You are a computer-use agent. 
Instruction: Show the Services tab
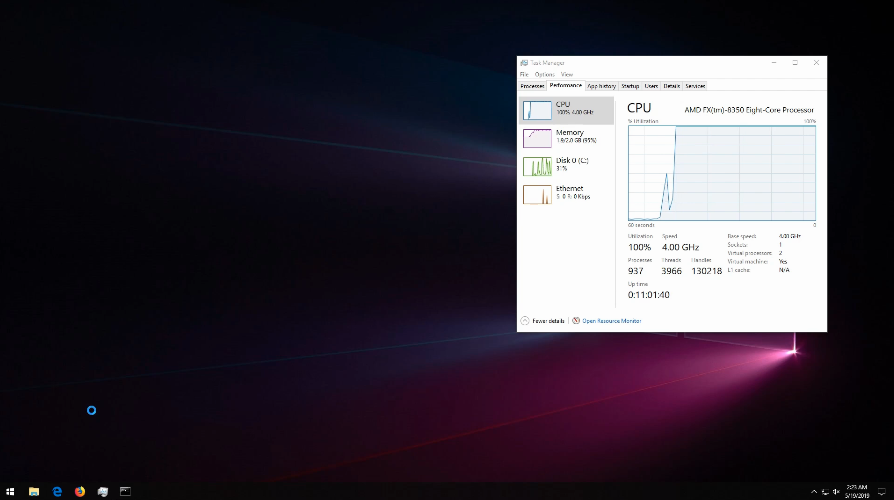tap(695, 86)
